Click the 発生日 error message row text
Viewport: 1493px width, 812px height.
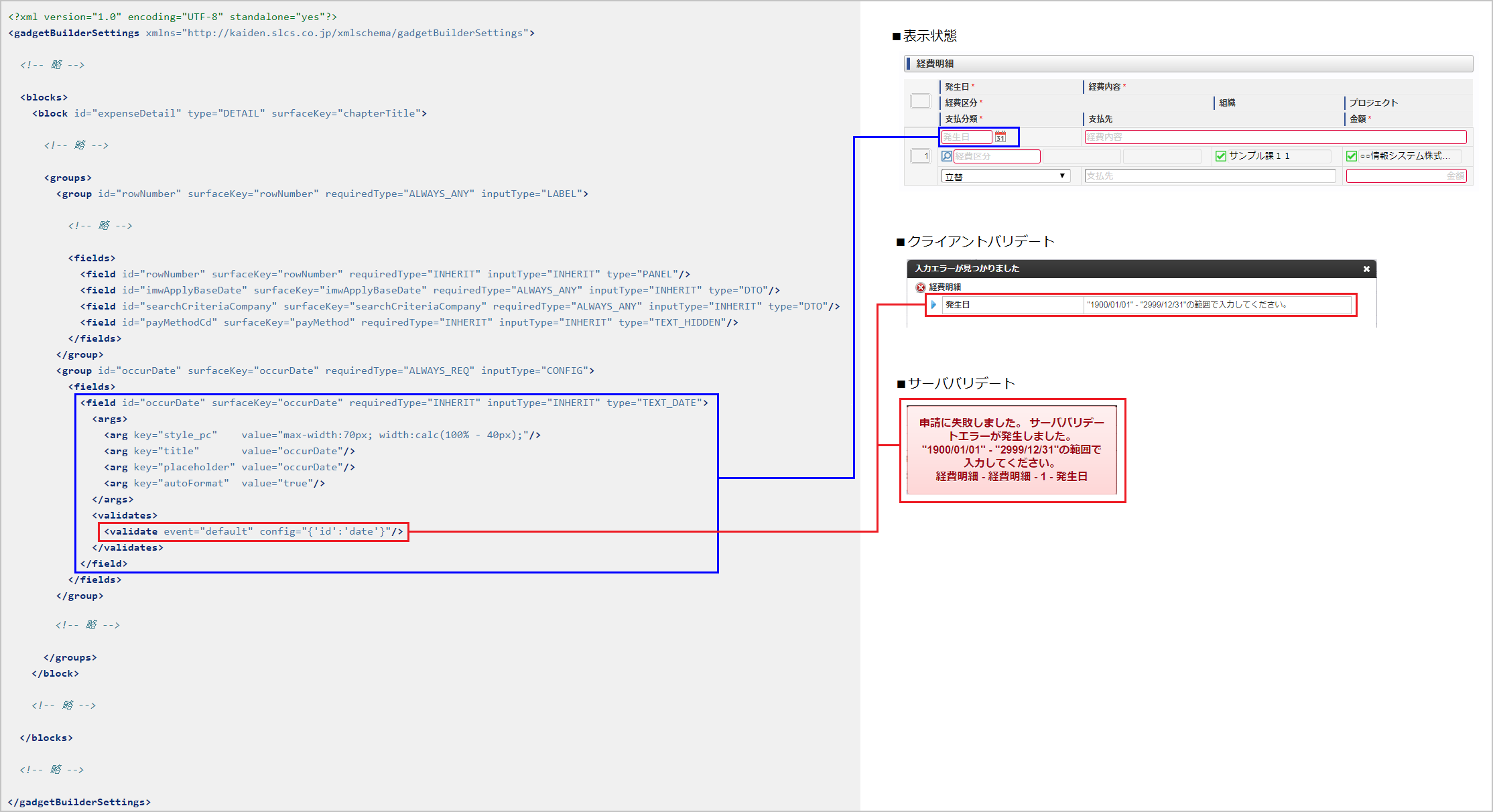click(x=1186, y=305)
